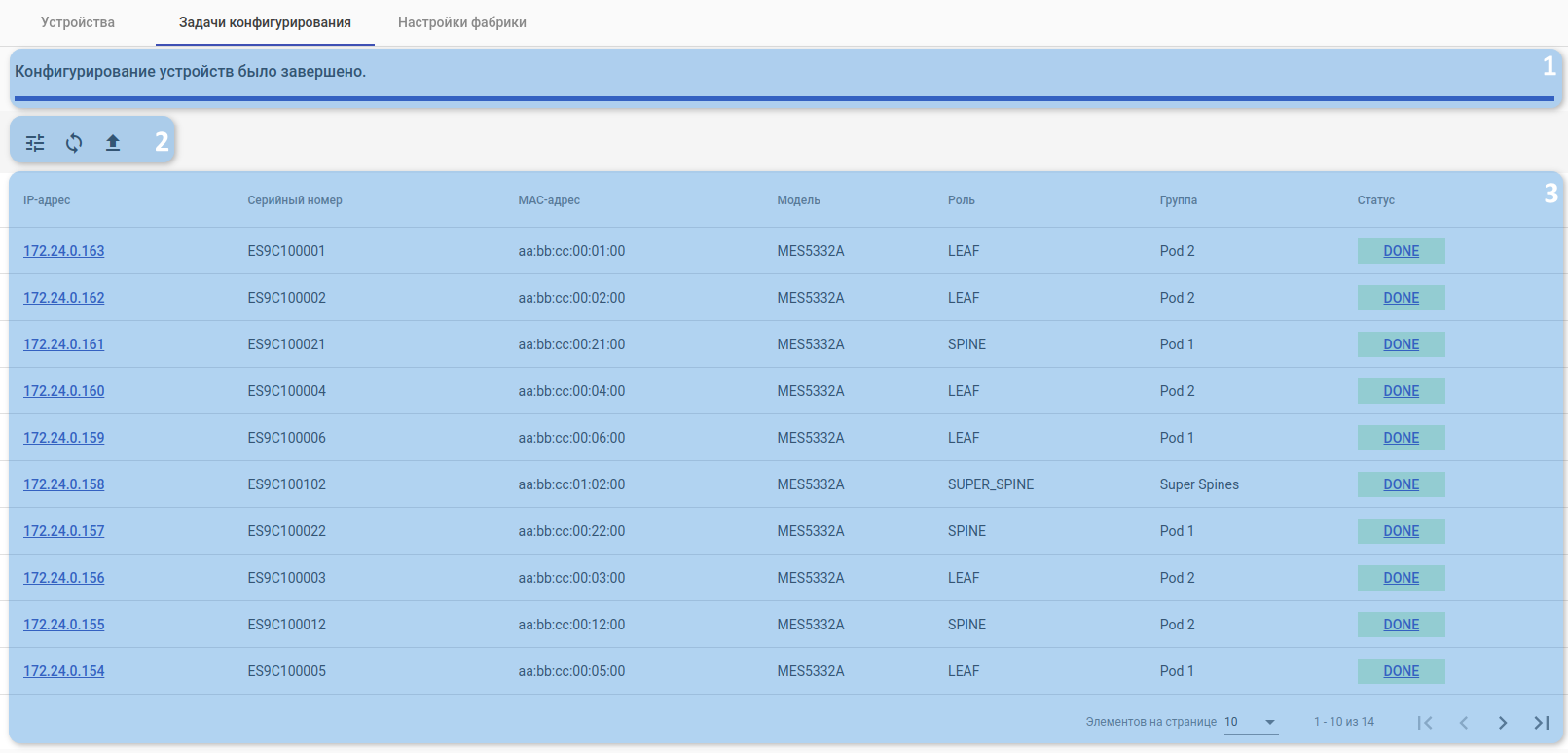Image resolution: width=1568 pixels, height=753 pixels.
Task: Click IP address 172.24.0.157
Action: (x=64, y=531)
